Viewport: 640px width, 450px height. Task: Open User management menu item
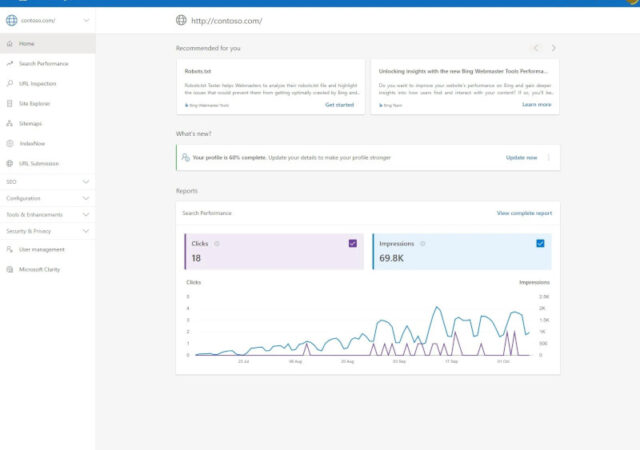tap(48, 250)
